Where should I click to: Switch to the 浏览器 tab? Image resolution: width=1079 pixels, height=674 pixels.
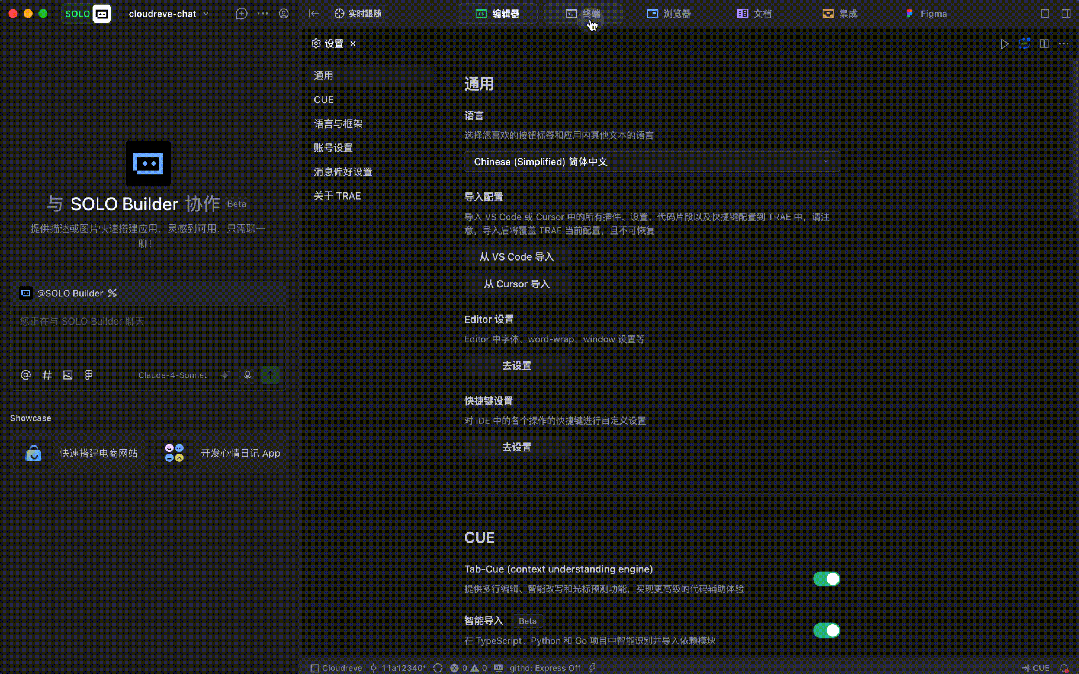669,14
